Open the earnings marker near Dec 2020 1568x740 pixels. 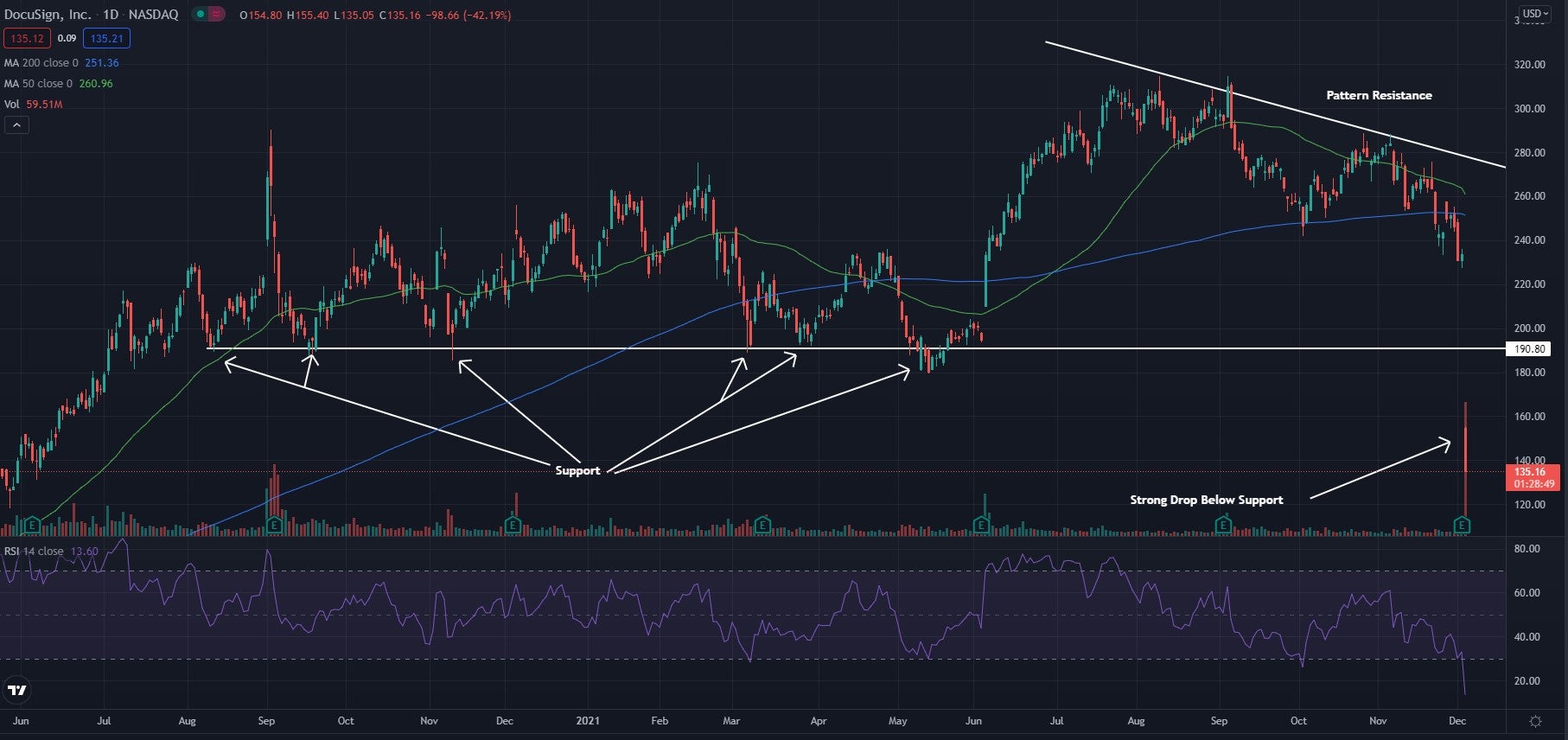click(x=513, y=525)
